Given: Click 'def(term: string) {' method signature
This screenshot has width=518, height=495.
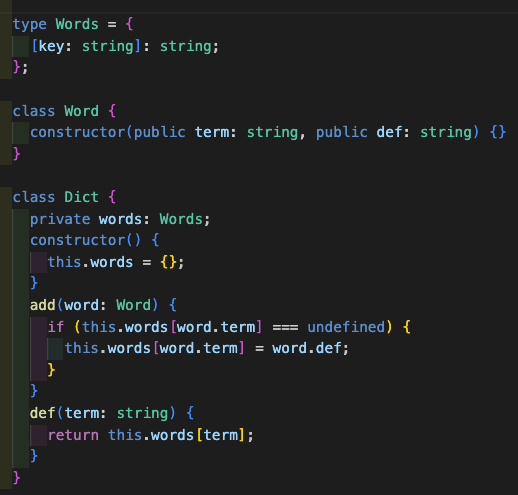Looking at the screenshot, I should [x=112, y=414].
